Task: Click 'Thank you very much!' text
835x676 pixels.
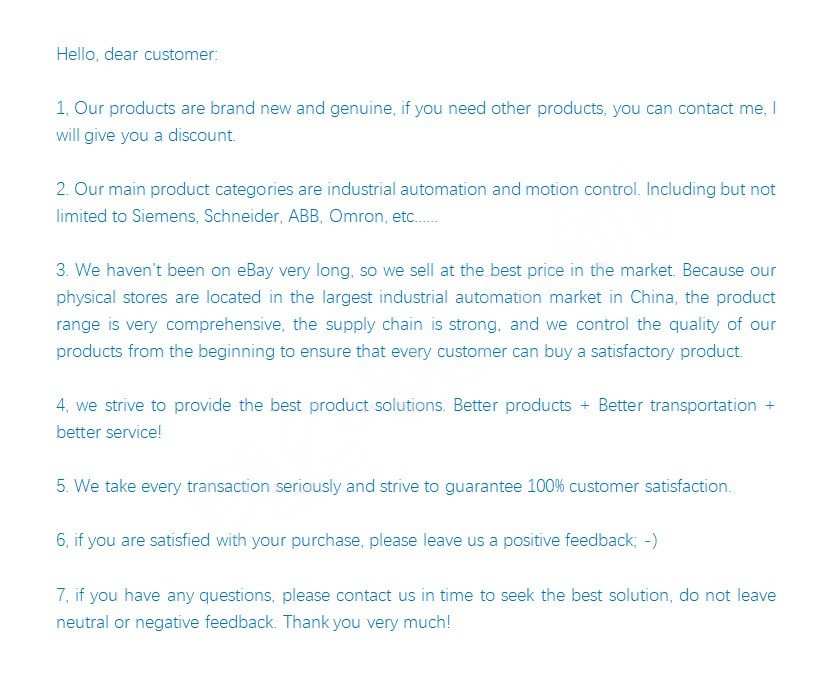Action: point(366,622)
